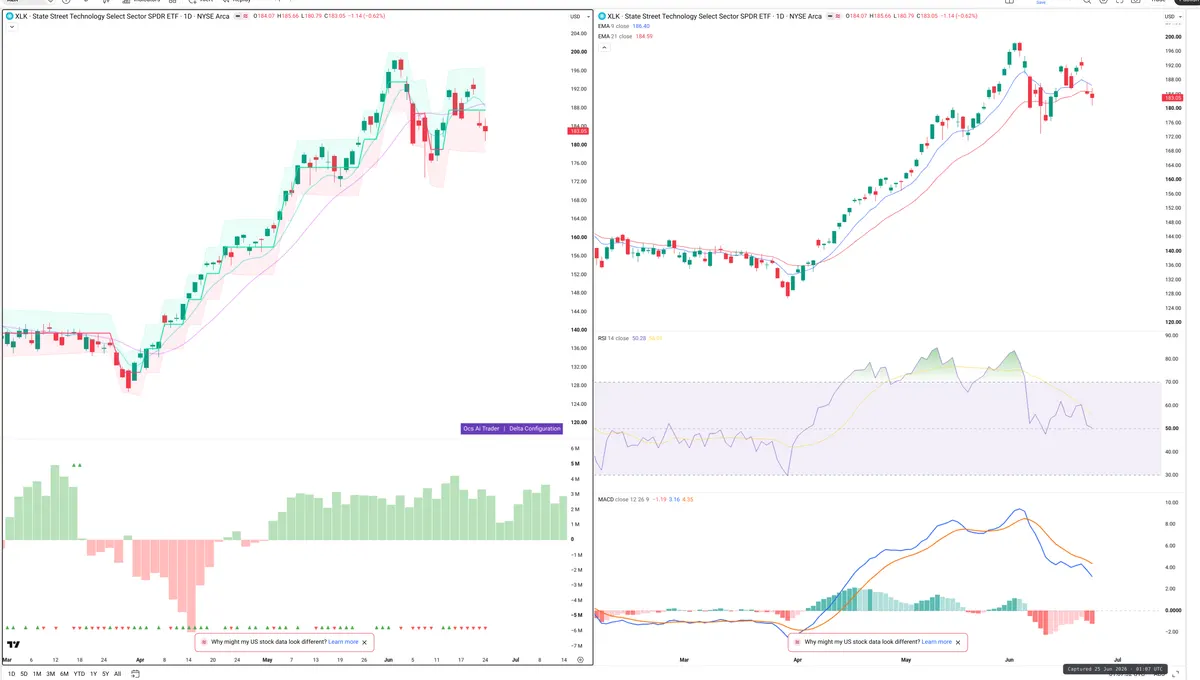Image resolution: width=1200 pixels, height=680 pixels.
Task: Click the 200.00 price level on left axis
Action: coord(578,52)
